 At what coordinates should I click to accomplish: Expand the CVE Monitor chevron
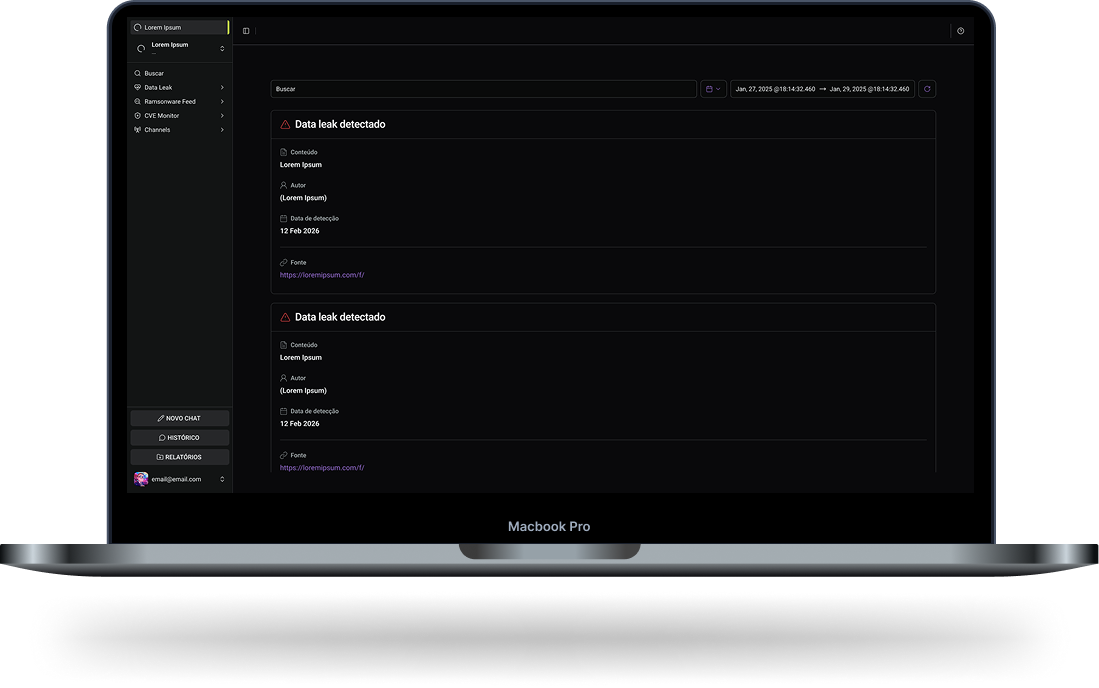coord(222,116)
